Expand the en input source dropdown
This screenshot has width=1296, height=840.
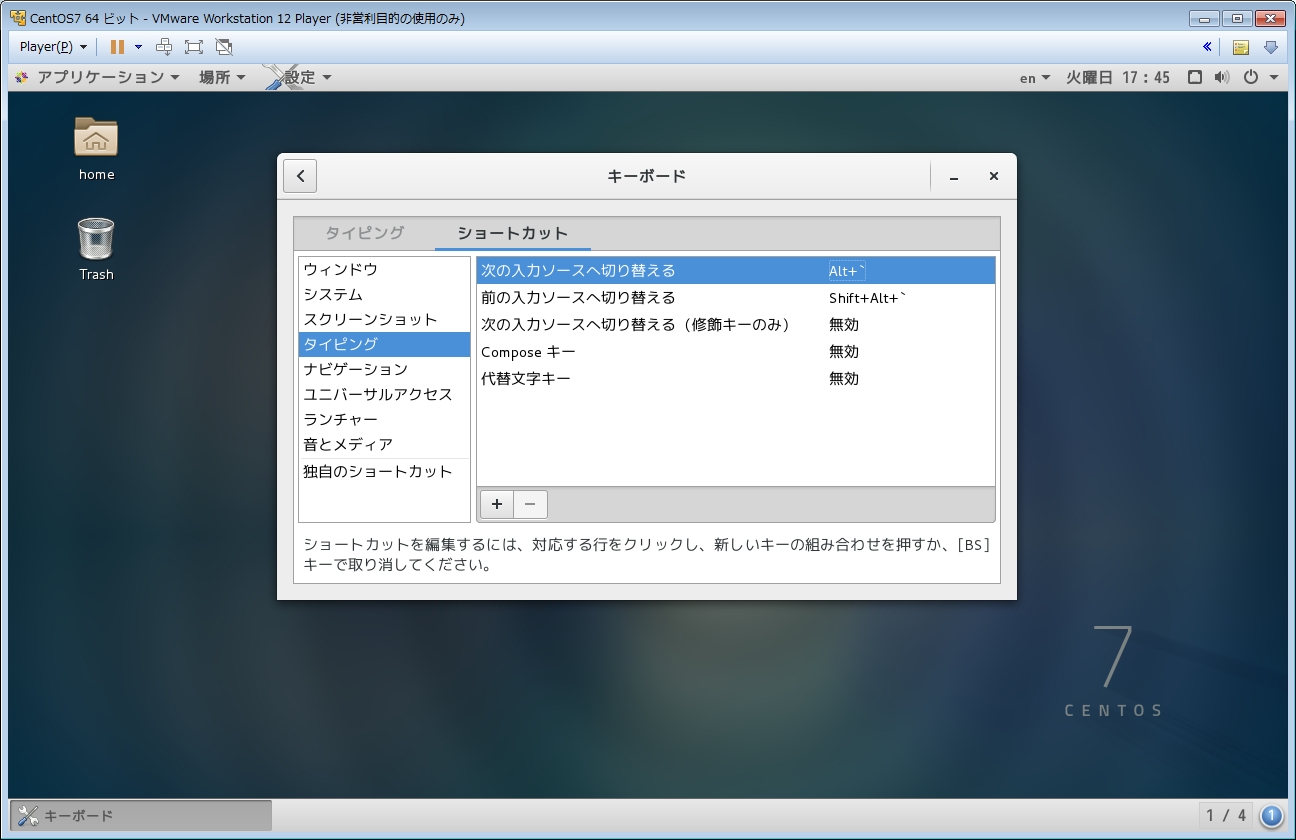1034,78
